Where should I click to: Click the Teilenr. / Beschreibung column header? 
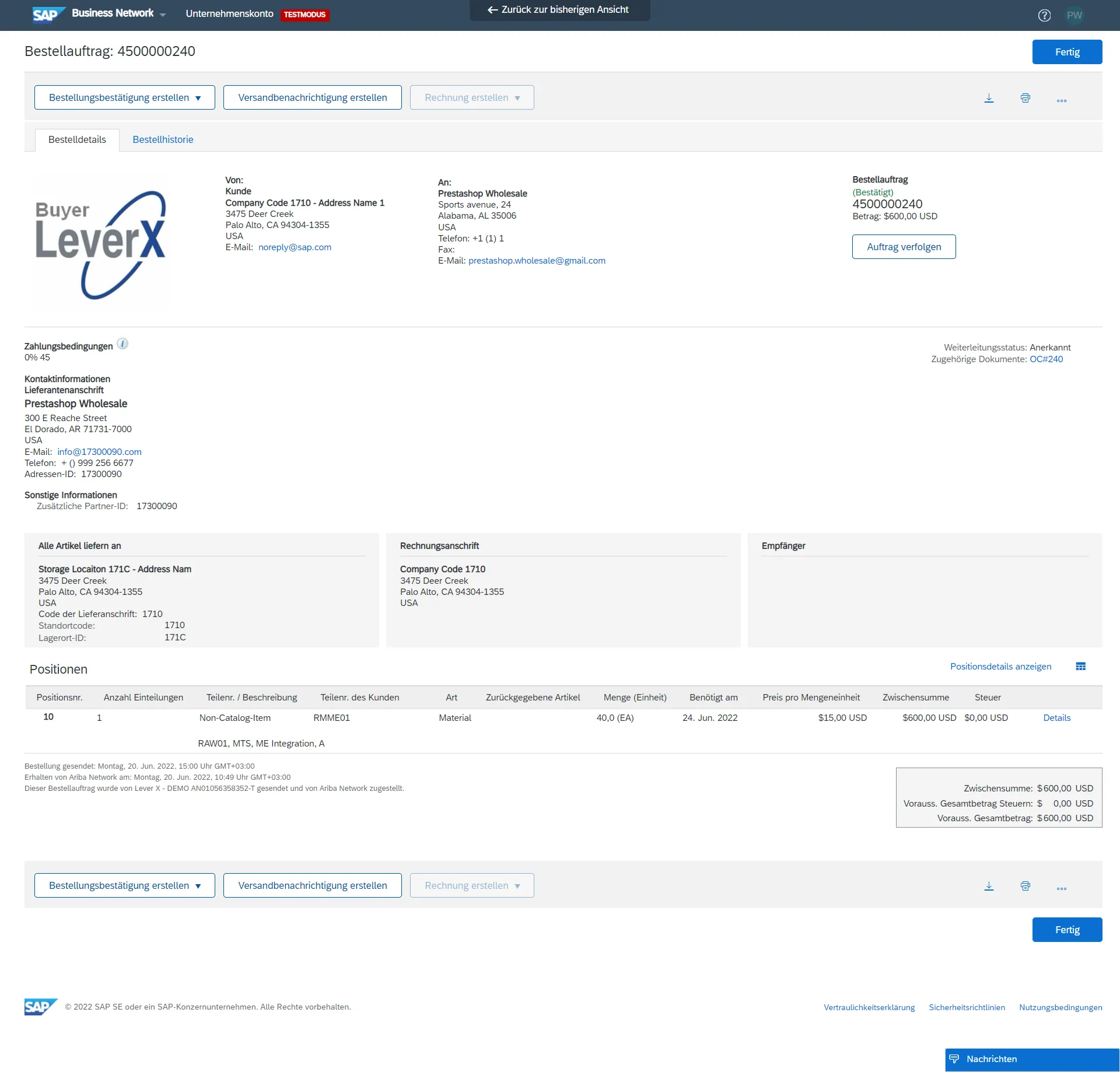251,698
